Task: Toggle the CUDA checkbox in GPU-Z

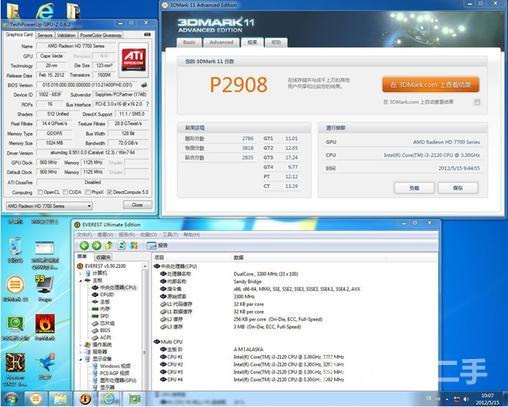Action: (x=65, y=192)
